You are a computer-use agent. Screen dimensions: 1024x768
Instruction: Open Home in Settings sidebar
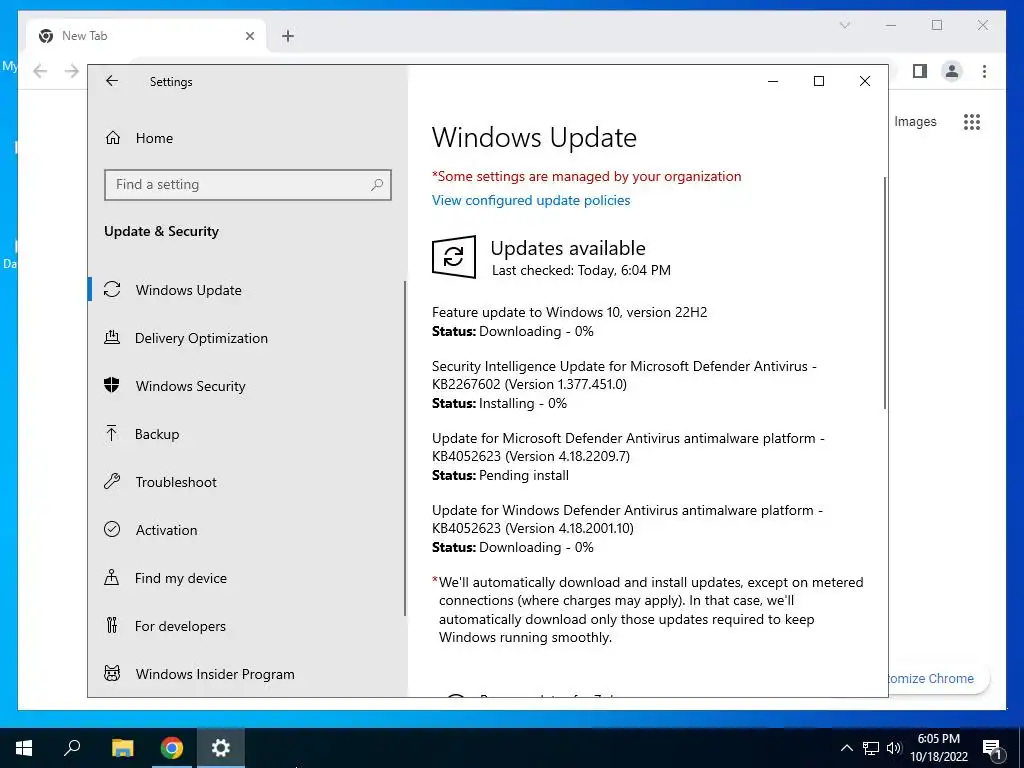coord(155,138)
